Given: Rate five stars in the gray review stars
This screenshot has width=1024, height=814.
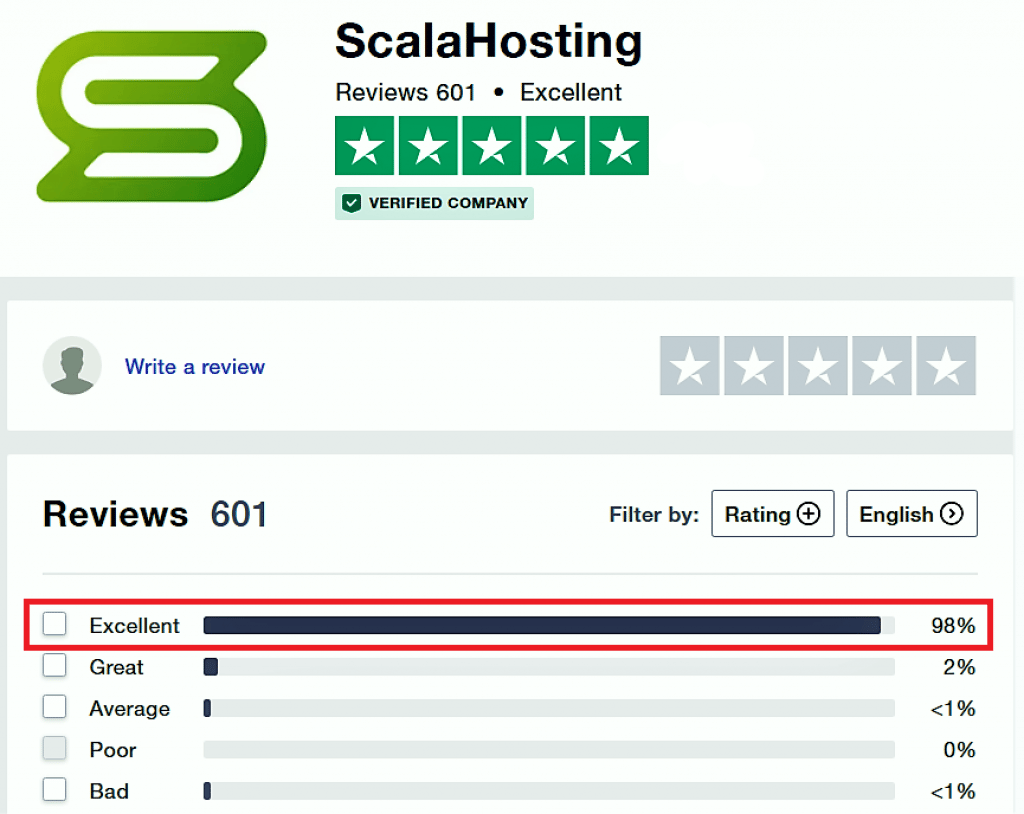Looking at the screenshot, I should [x=946, y=366].
